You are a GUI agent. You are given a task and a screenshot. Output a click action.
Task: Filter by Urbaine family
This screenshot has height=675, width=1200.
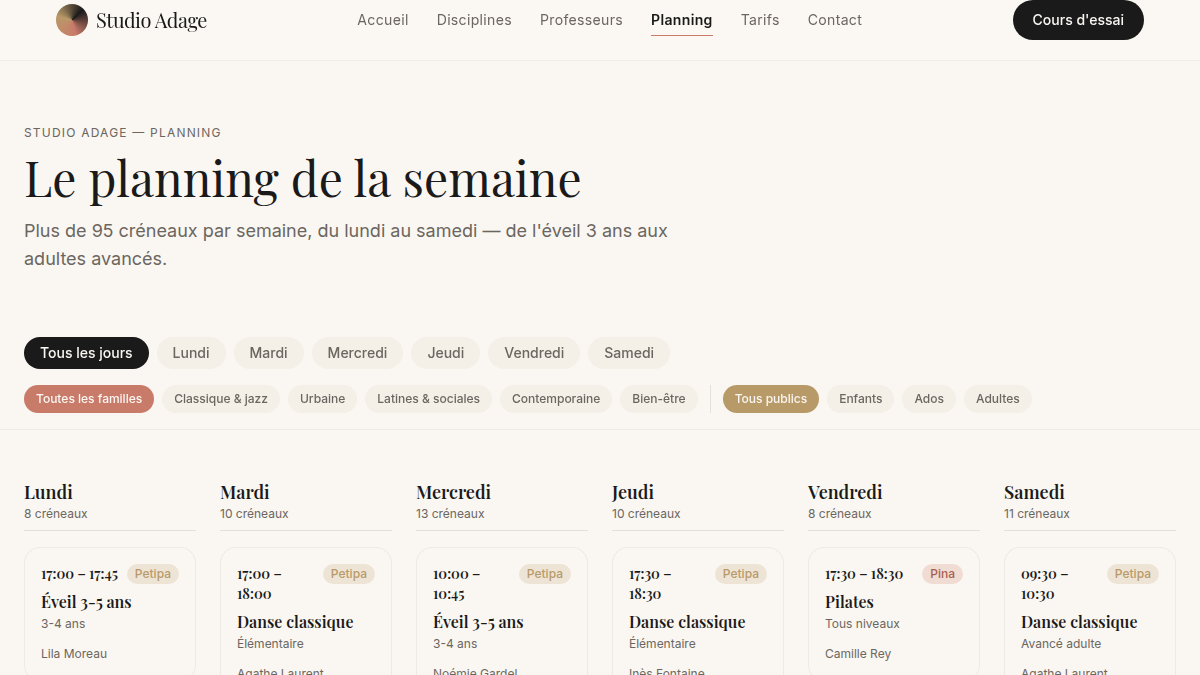pos(322,399)
